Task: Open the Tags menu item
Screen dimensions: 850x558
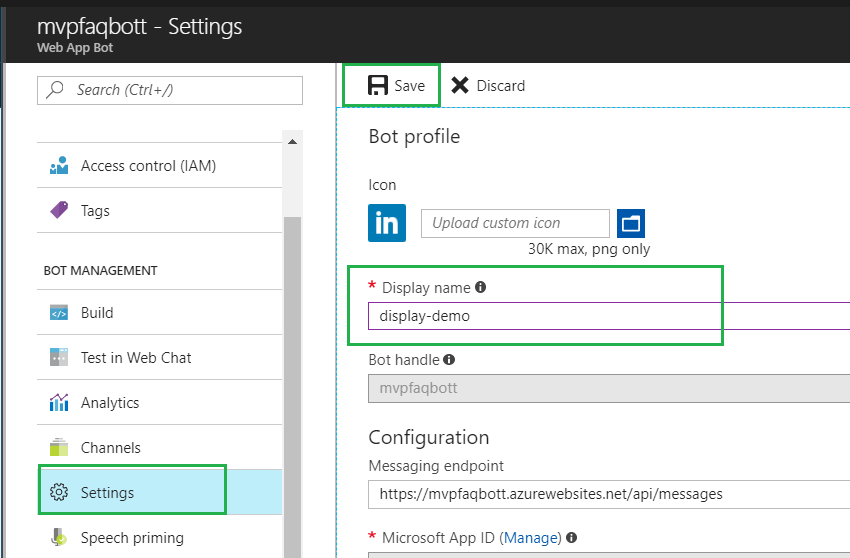Action: [95, 211]
